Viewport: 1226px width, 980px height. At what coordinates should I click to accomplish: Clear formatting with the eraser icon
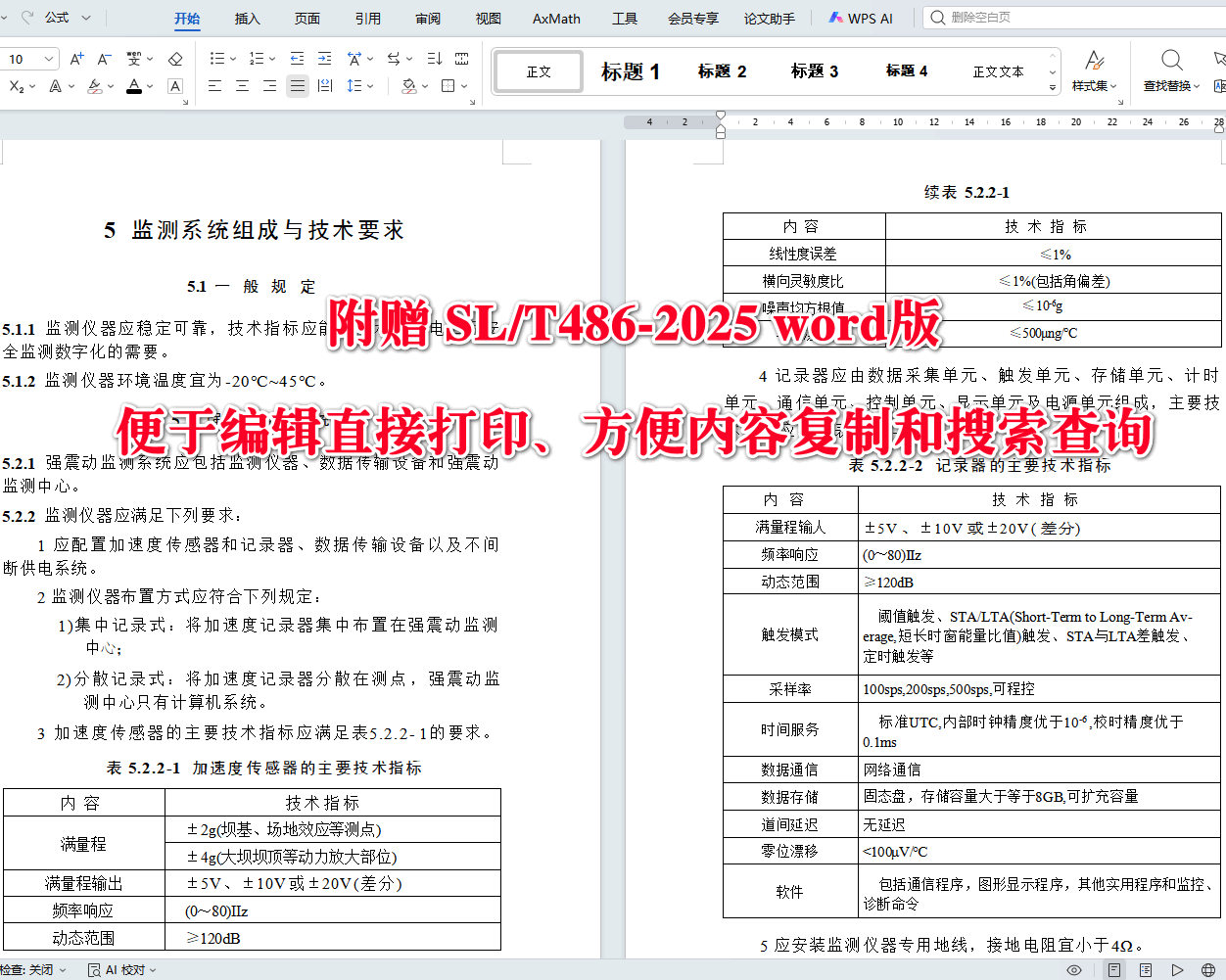pyautogui.click(x=175, y=59)
